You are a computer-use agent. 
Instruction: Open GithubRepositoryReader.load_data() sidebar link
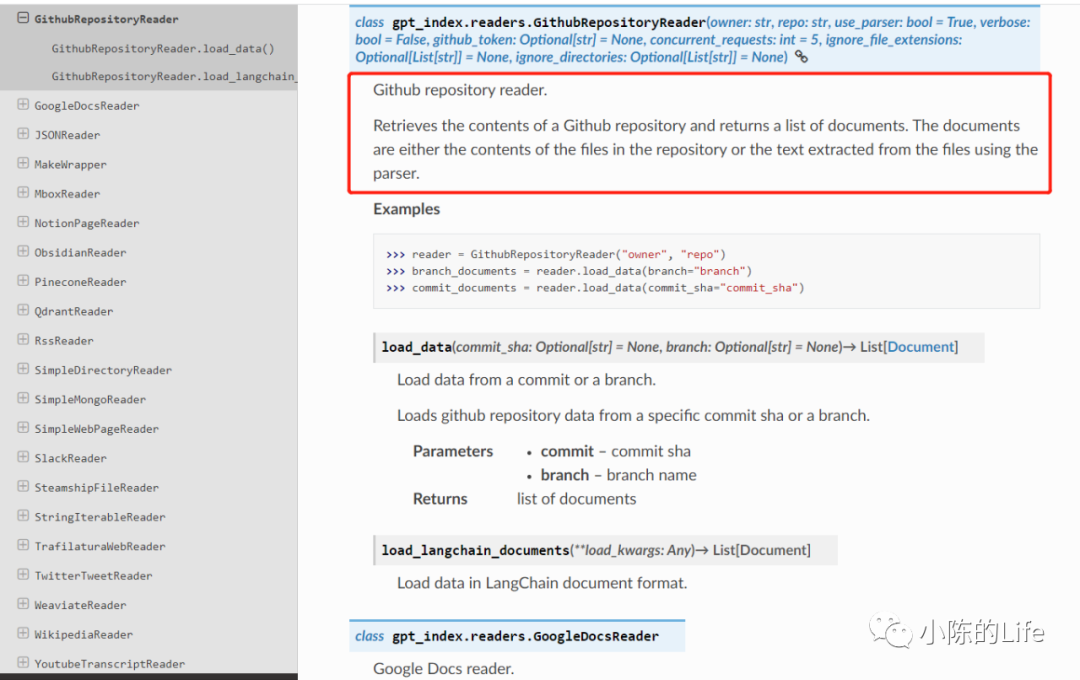point(163,48)
